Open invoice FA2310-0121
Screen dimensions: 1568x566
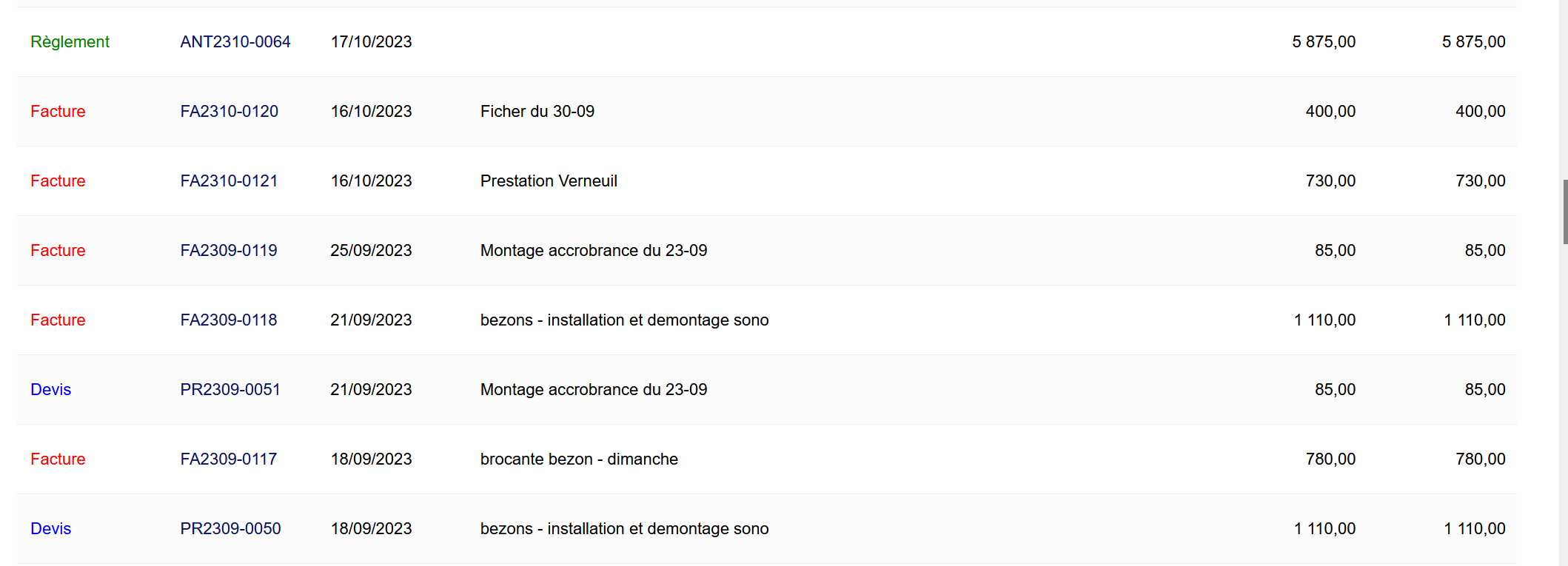(x=229, y=181)
